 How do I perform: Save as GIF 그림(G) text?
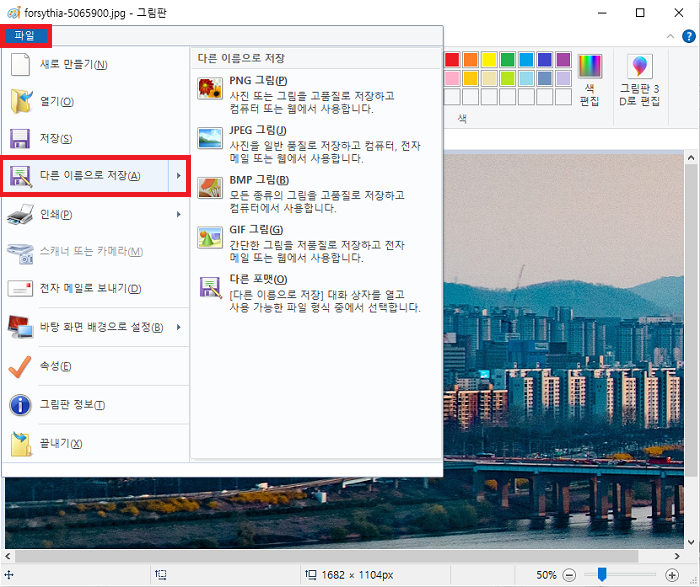pos(256,229)
